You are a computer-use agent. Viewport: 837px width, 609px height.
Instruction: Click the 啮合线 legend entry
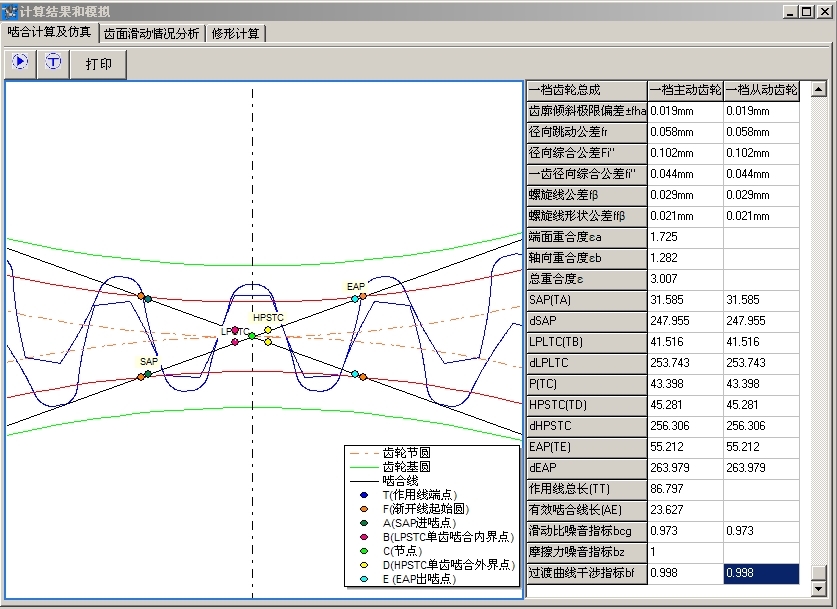click(384, 481)
